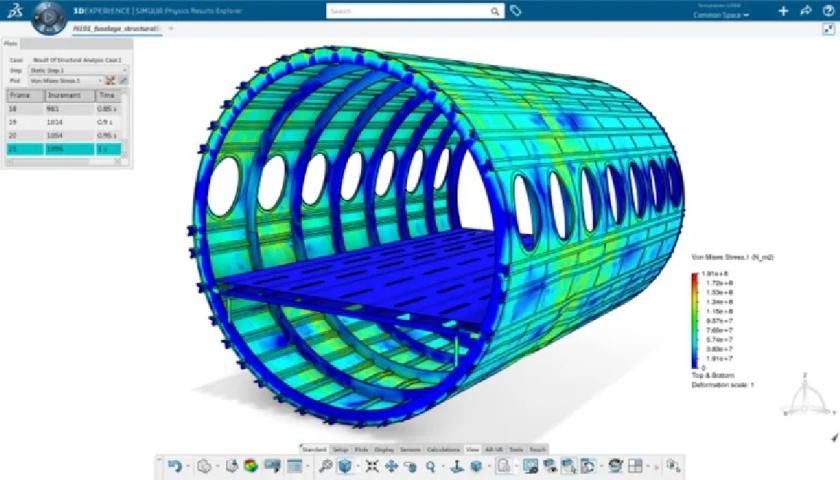The width and height of the screenshot is (840, 480).
Task: Click the undo arrow in bottom toolbar
Action: 174,466
